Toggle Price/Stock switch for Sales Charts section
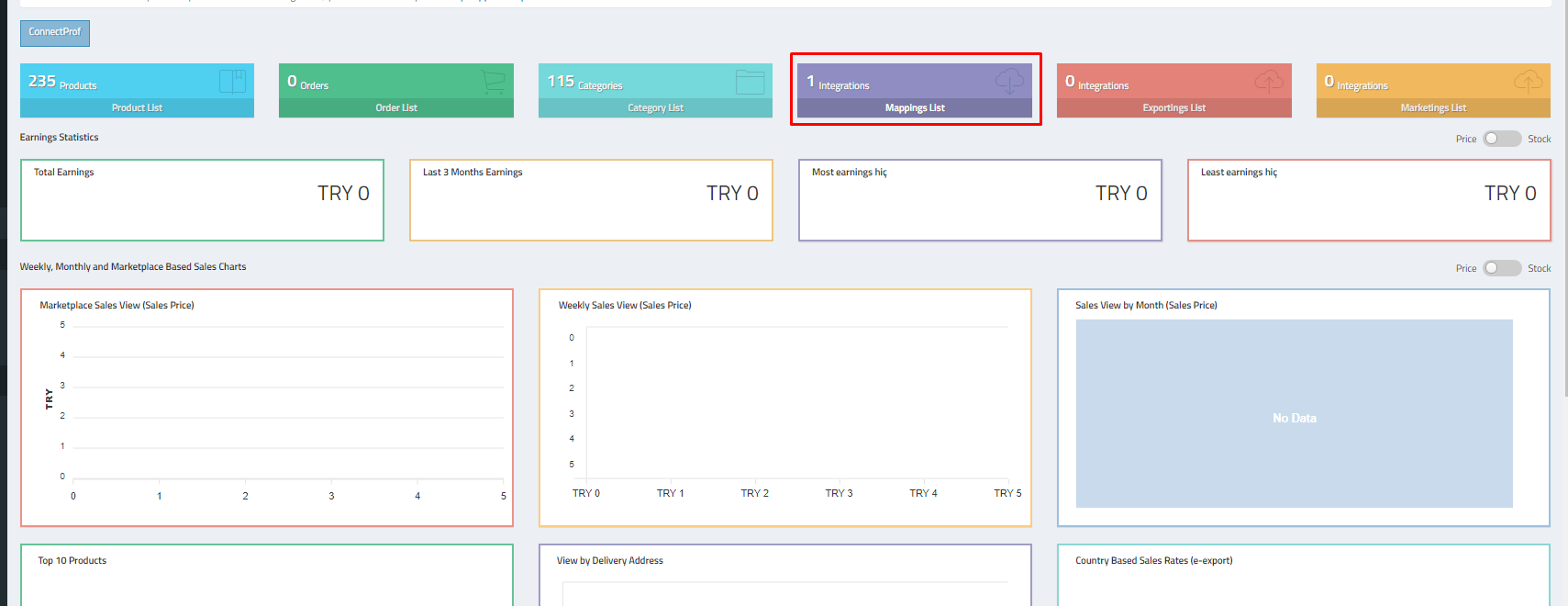This screenshot has height=606, width=1568. [x=1501, y=268]
